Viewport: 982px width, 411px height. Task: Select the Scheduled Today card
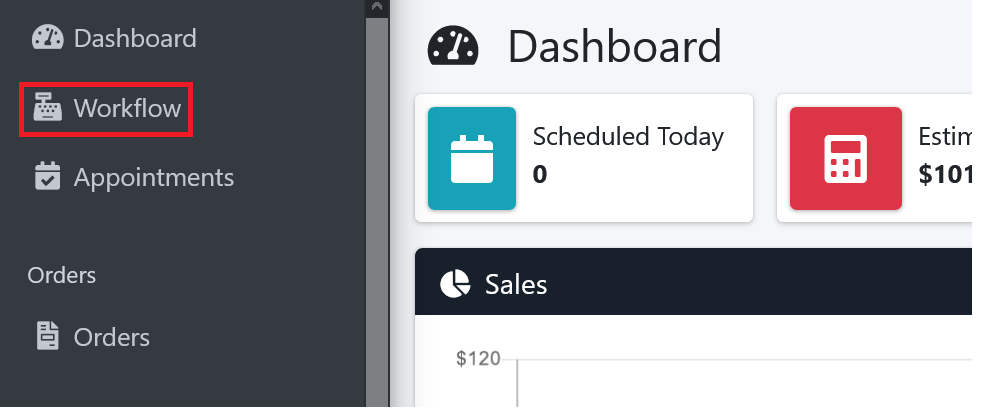tap(584, 159)
